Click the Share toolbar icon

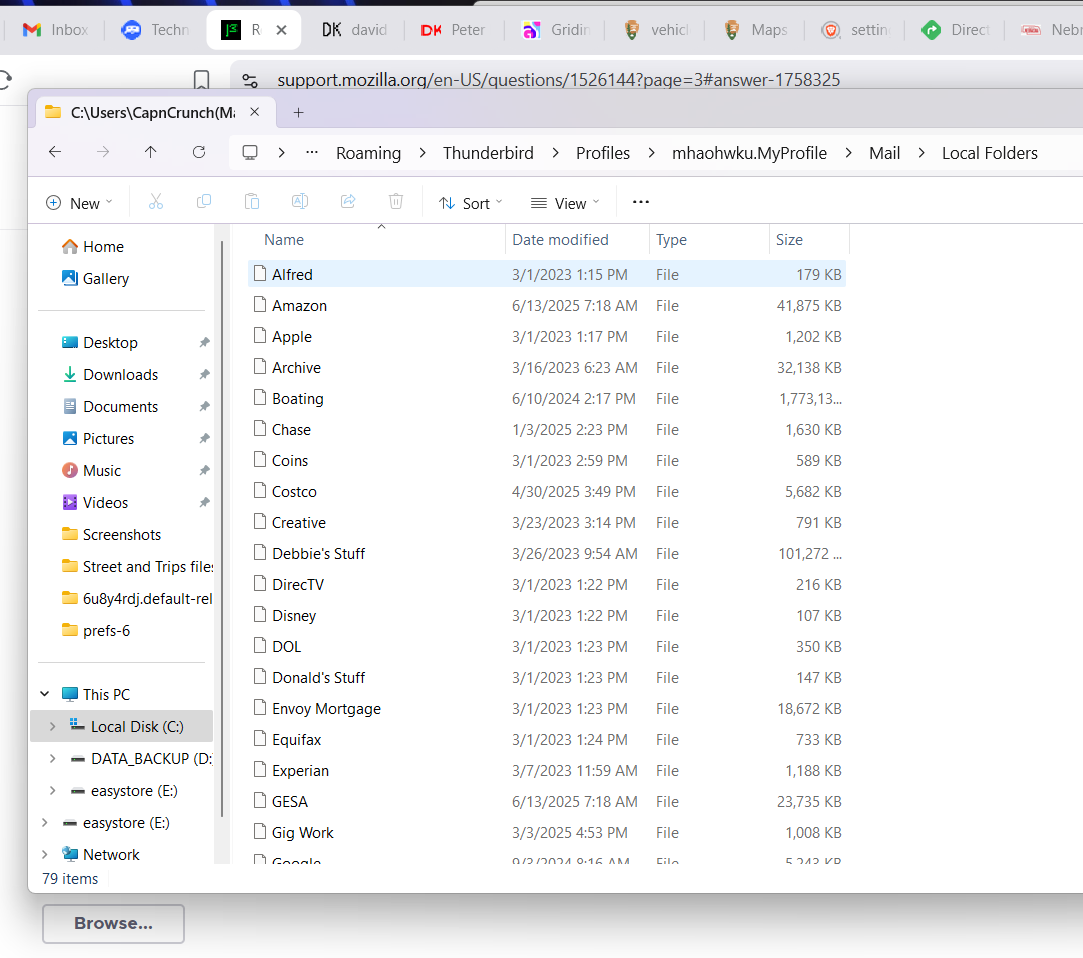[x=348, y=202]
